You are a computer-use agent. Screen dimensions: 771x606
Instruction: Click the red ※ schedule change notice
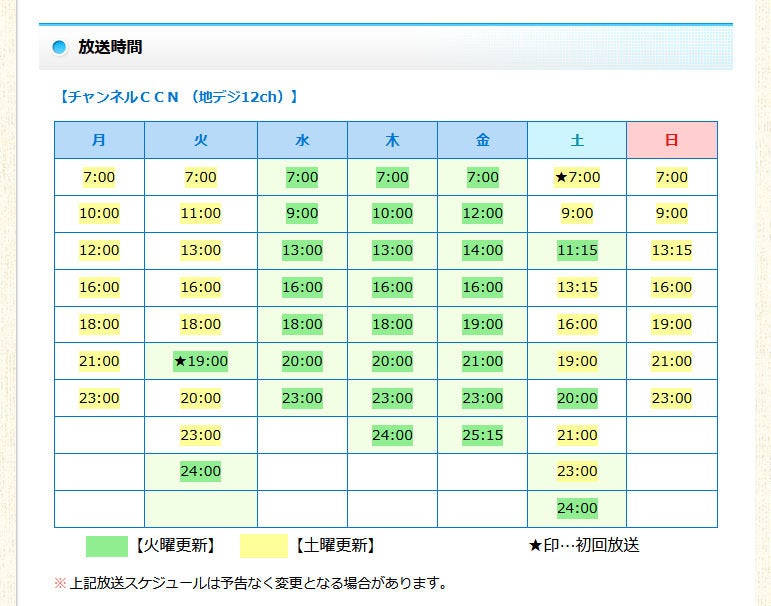251,583
